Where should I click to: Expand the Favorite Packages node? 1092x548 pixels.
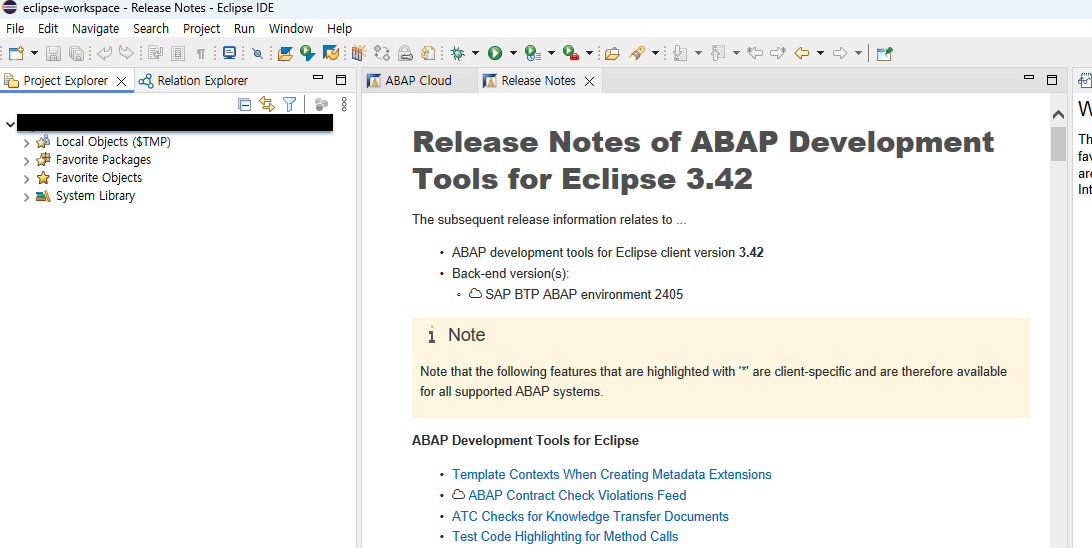tap(26, 161)
